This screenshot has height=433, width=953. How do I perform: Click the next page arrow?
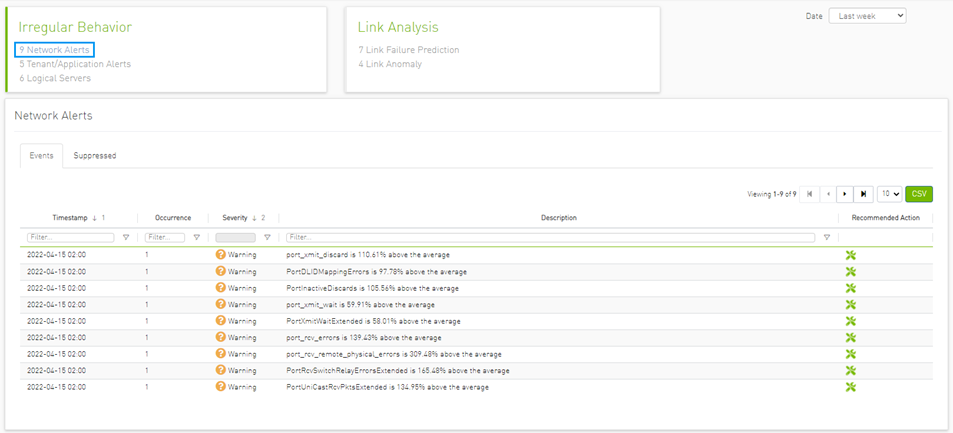pyautogui.click(x=846, y=194)
